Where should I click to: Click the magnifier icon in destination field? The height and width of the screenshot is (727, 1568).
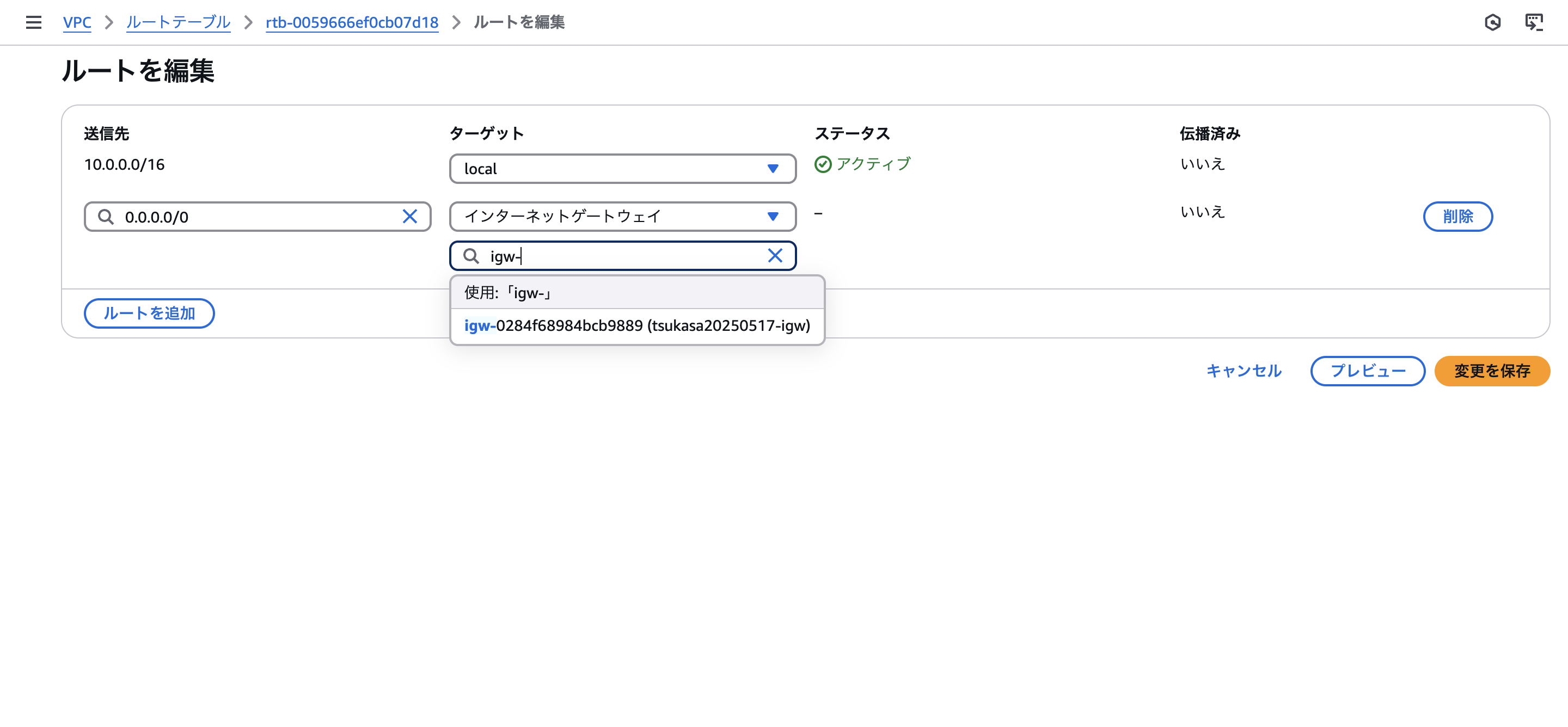[x=106, y=217]
